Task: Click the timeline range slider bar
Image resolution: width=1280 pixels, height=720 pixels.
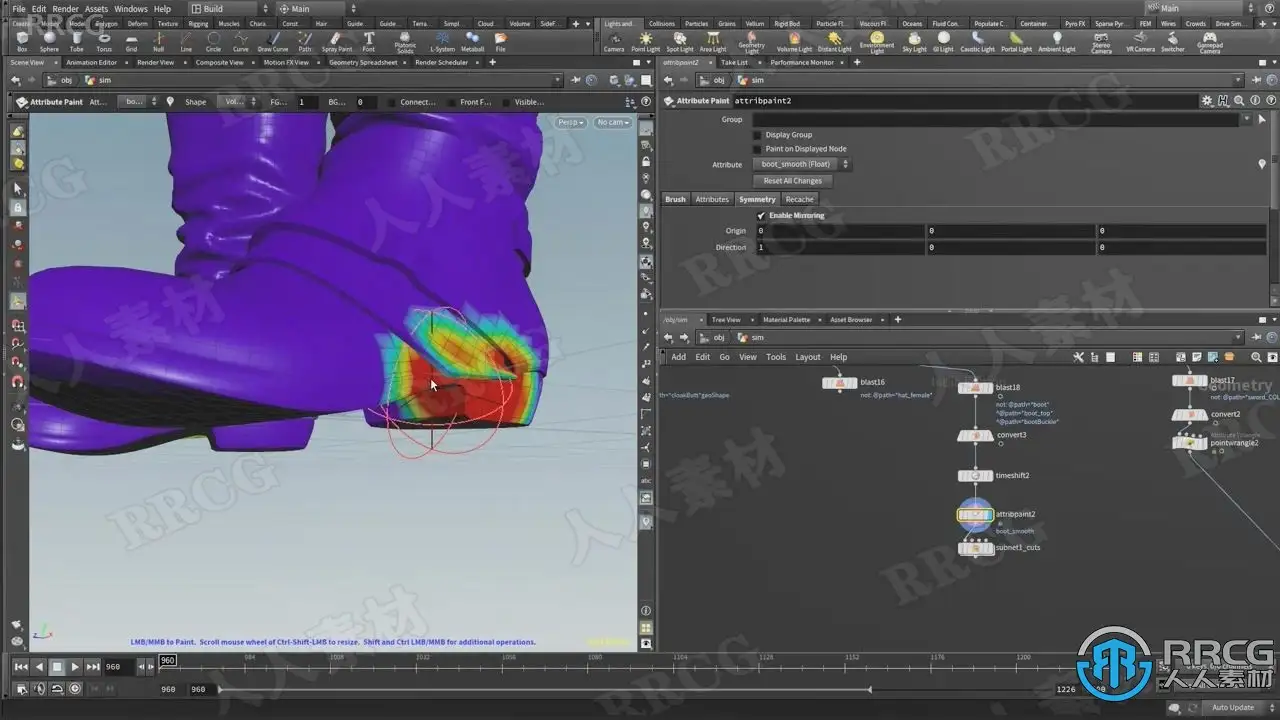Action: (x=544, y=689)
